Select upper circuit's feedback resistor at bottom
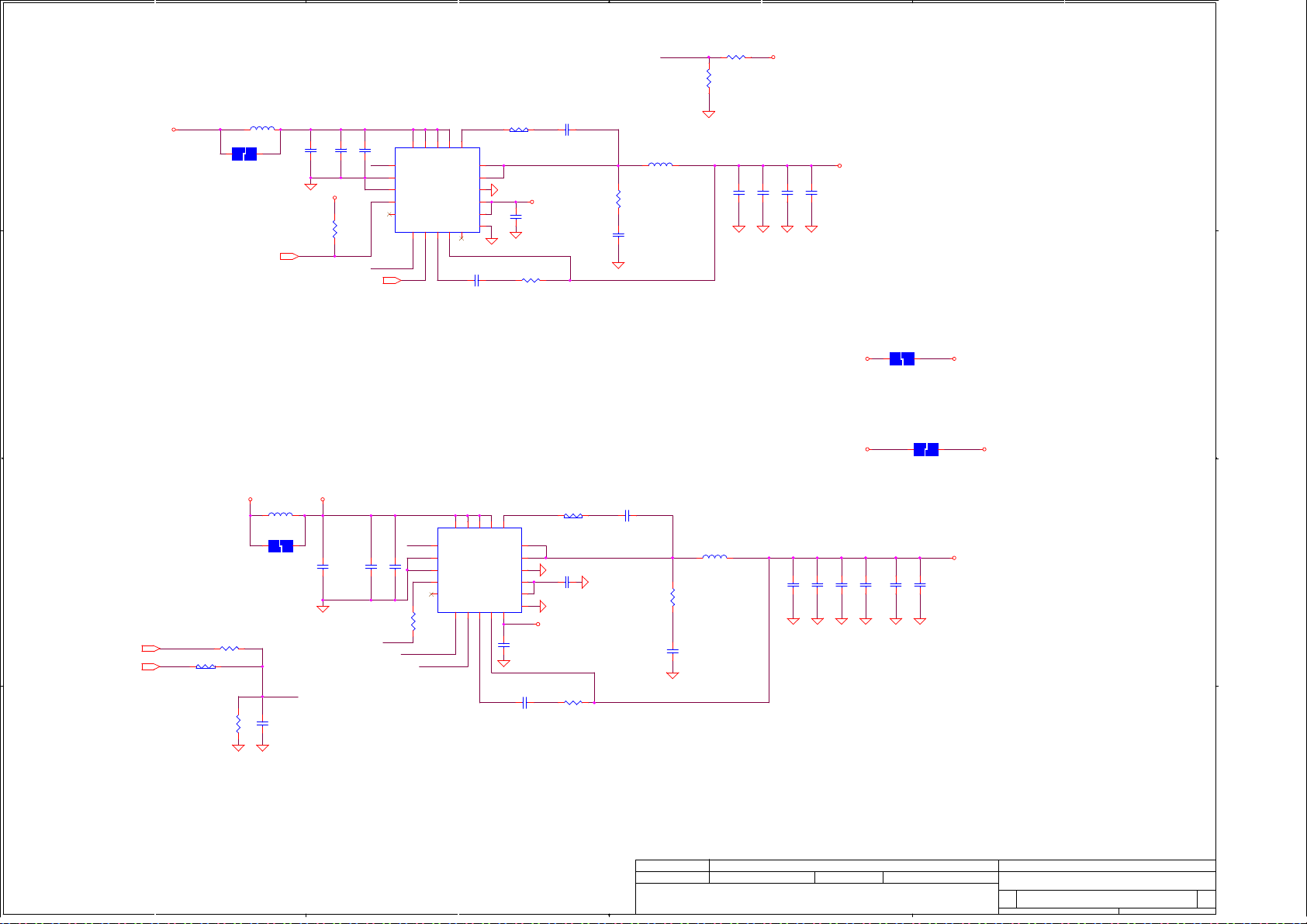This screenshot has height=924, width=1307. [531, 280]
